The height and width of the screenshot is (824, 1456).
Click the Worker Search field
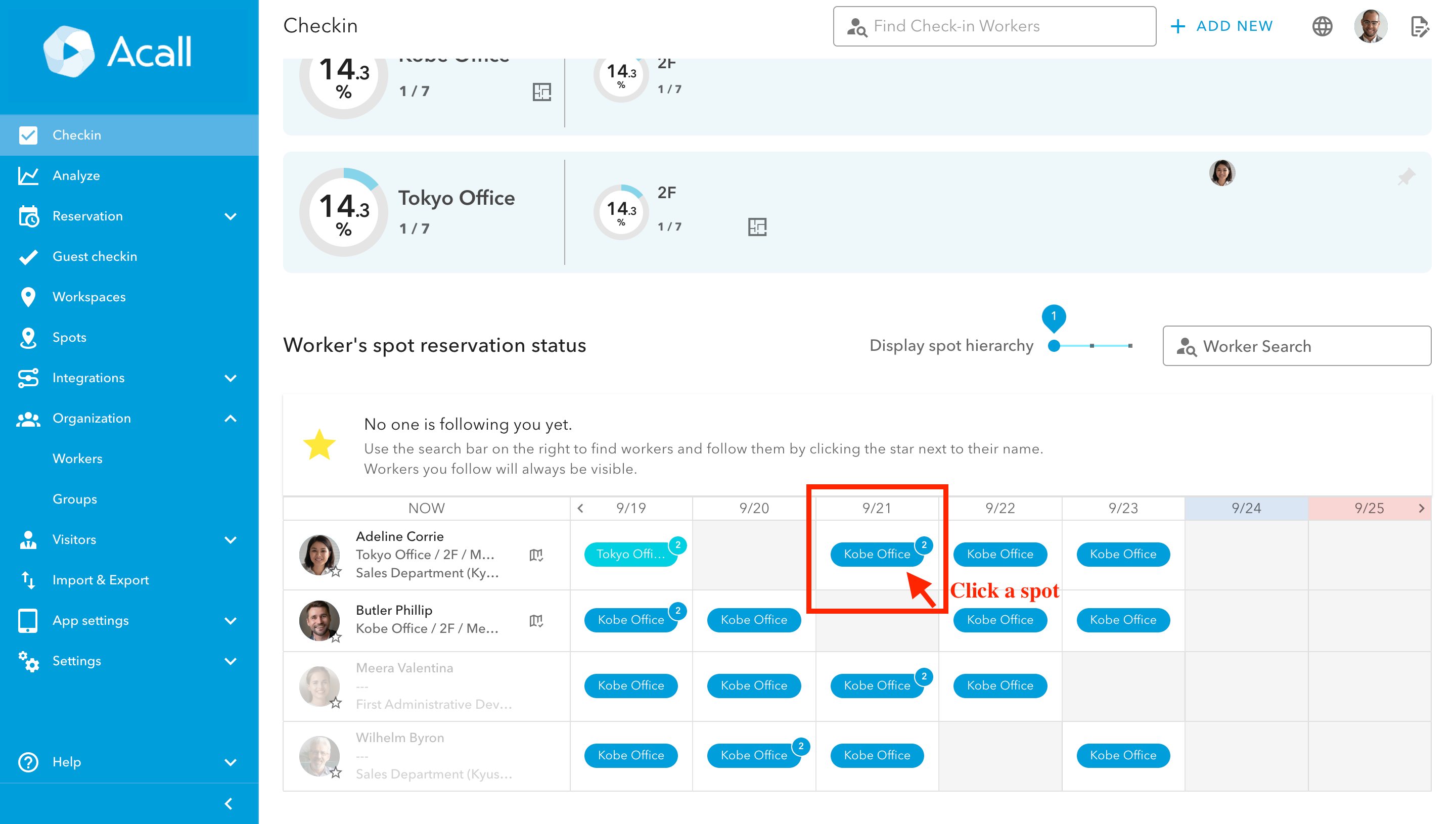(1296, 346)
